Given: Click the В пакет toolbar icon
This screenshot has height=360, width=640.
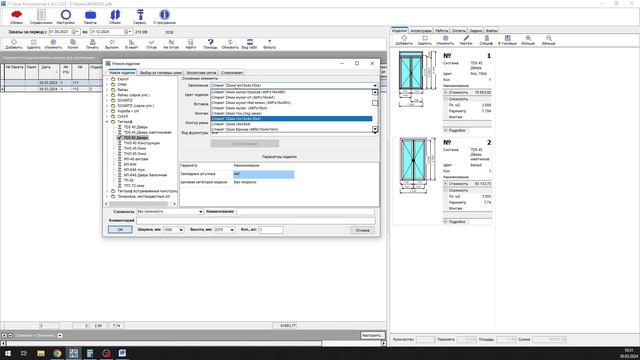Looking at the screenshot, I should (x=131, y=44).
